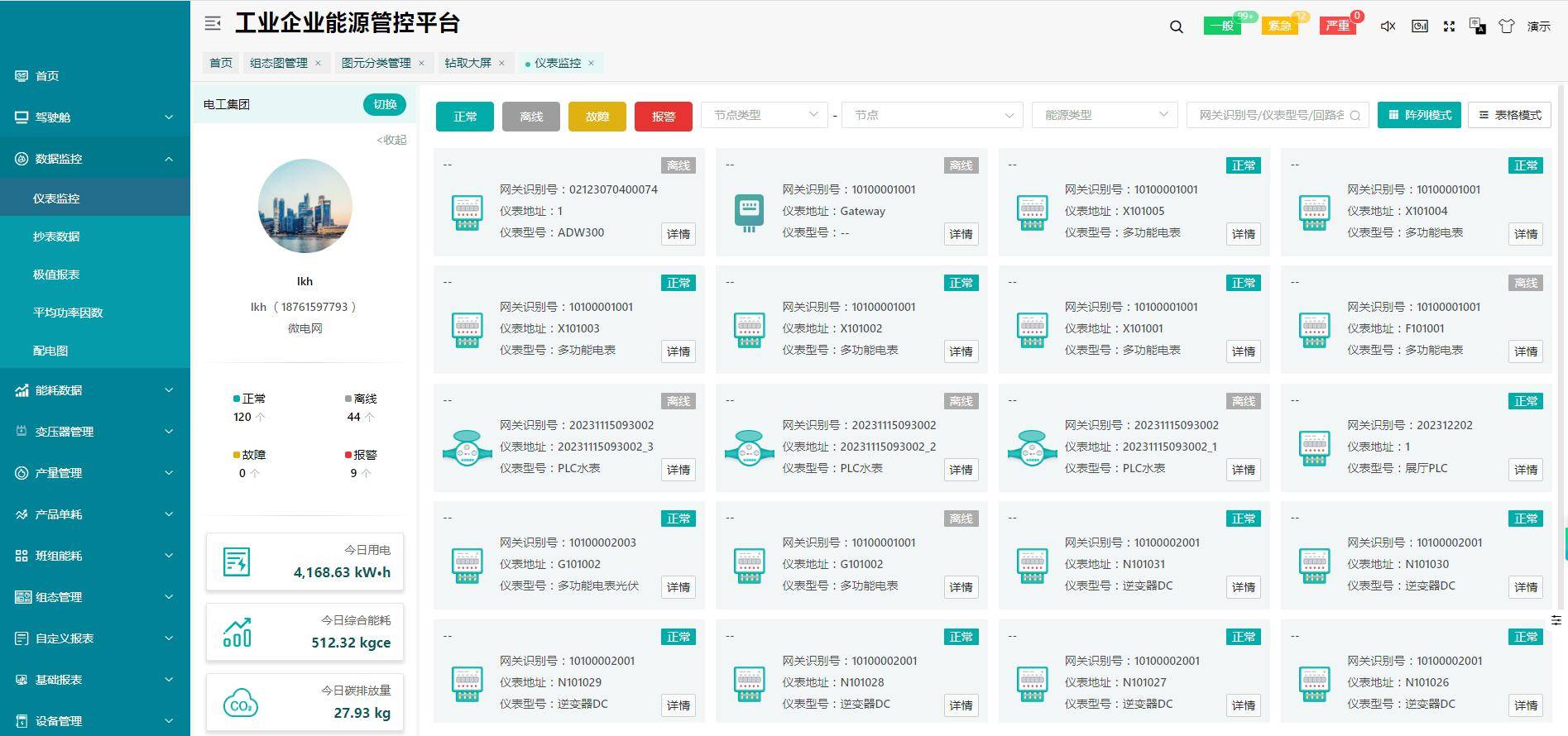Viewport: 1568px width, 736px height.
Task: Expand the 自定义报表 sidebar menu
Action: [x=95, y=638]
